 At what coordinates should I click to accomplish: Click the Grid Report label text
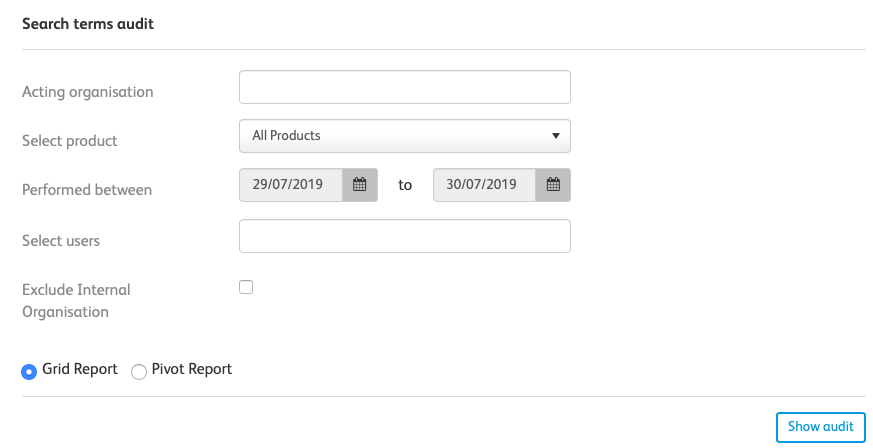tap(80, 369)
